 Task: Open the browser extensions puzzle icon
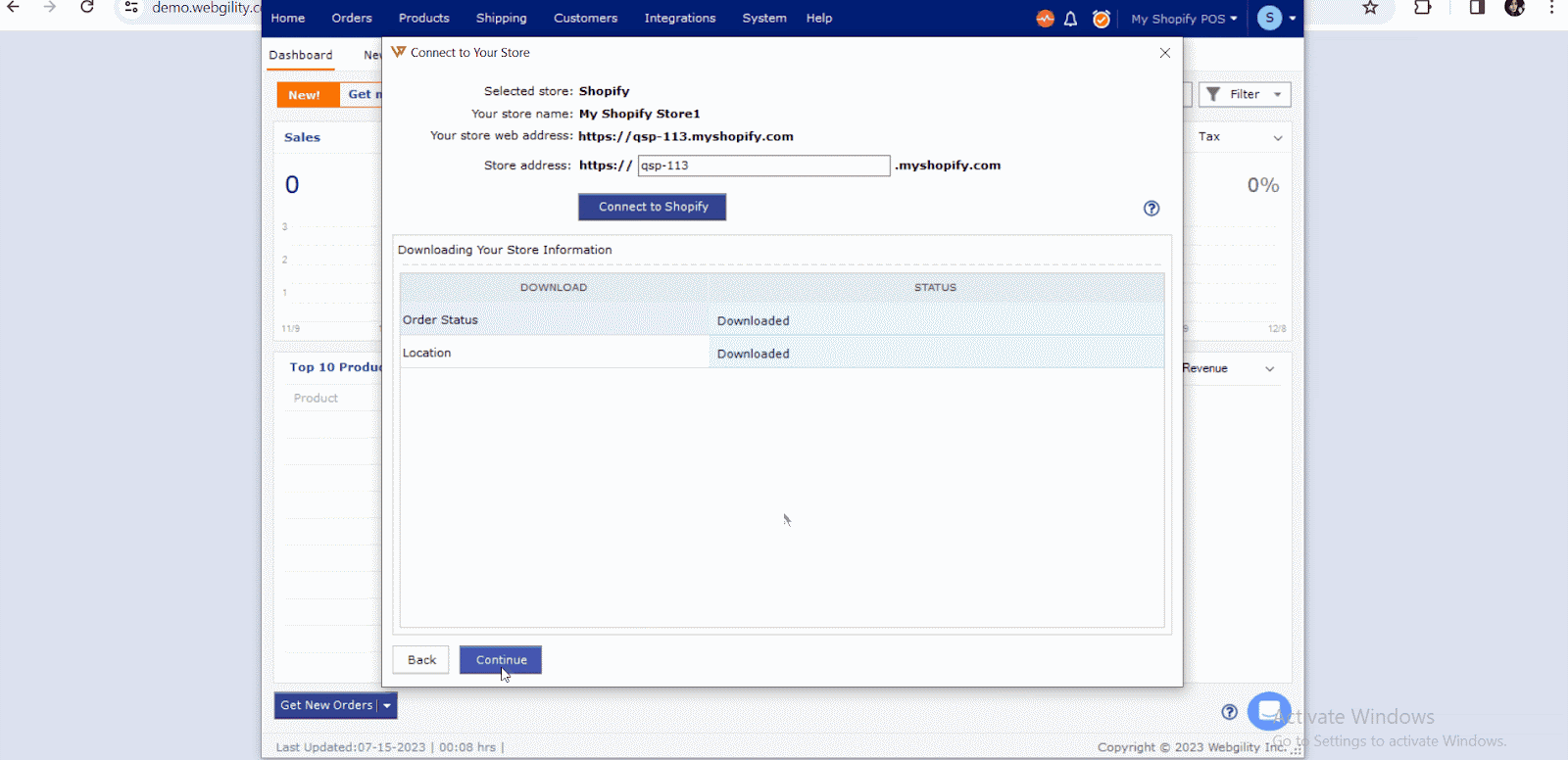pyautogui.click(x=1422, y=8)
